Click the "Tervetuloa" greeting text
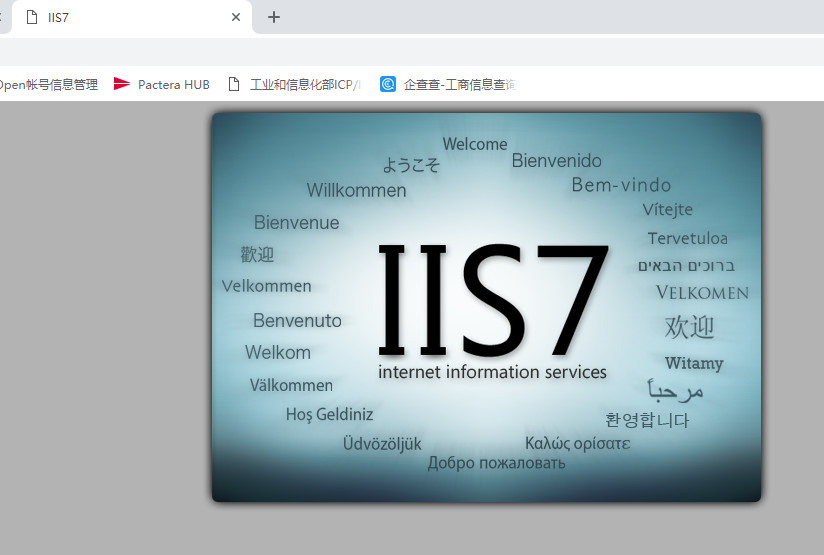 [687, 238]
